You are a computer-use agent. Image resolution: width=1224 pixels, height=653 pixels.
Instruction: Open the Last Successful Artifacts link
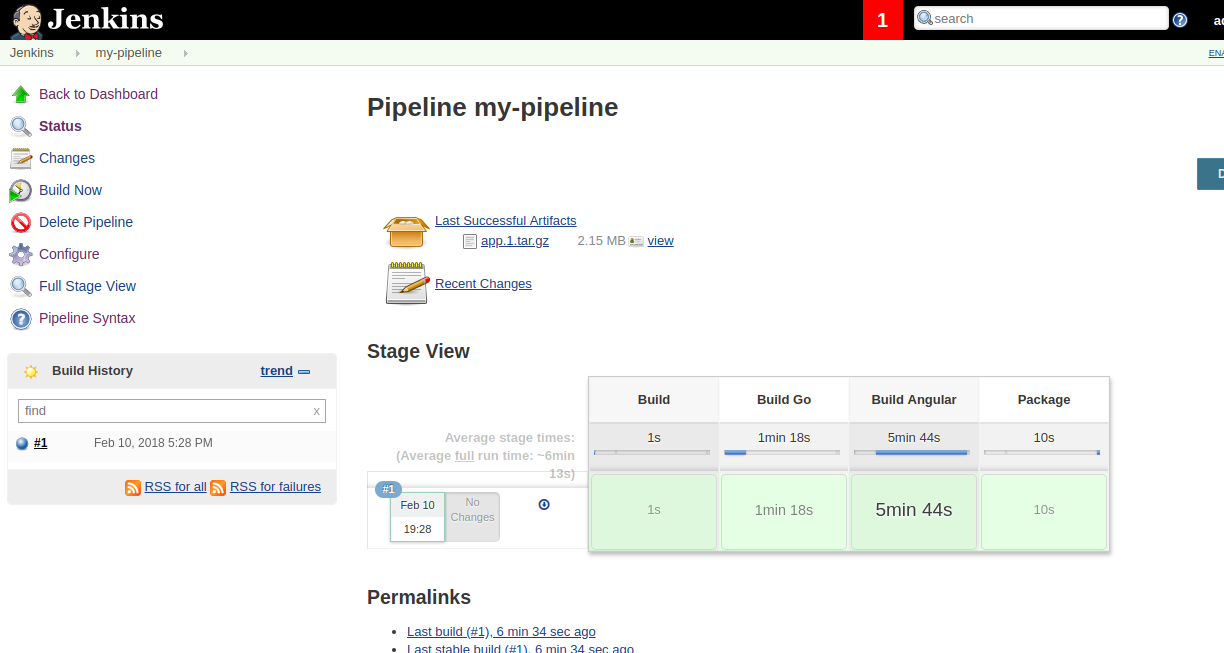click(506, 221)
